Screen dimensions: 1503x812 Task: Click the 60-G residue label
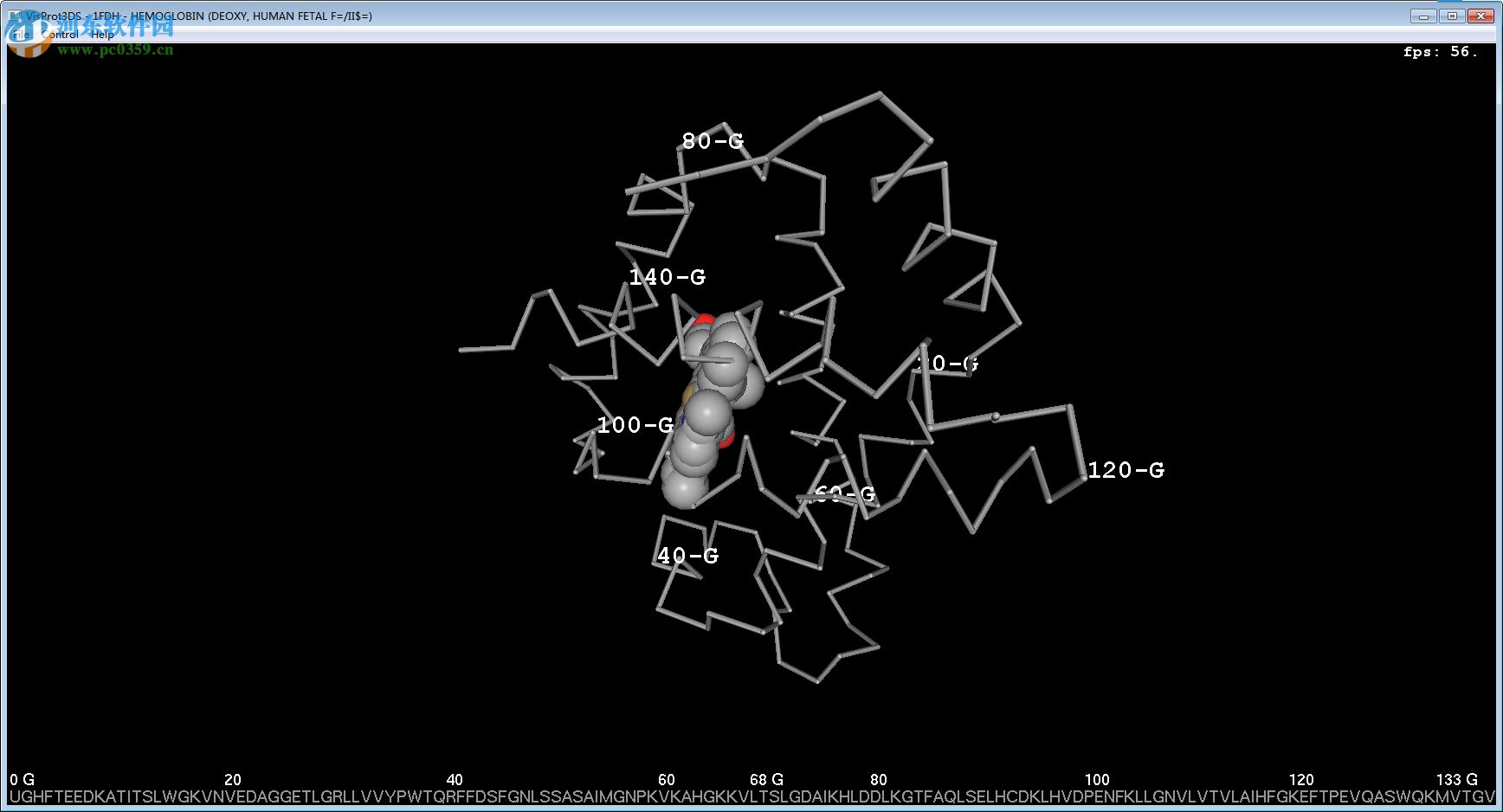(x=845, y=494)
